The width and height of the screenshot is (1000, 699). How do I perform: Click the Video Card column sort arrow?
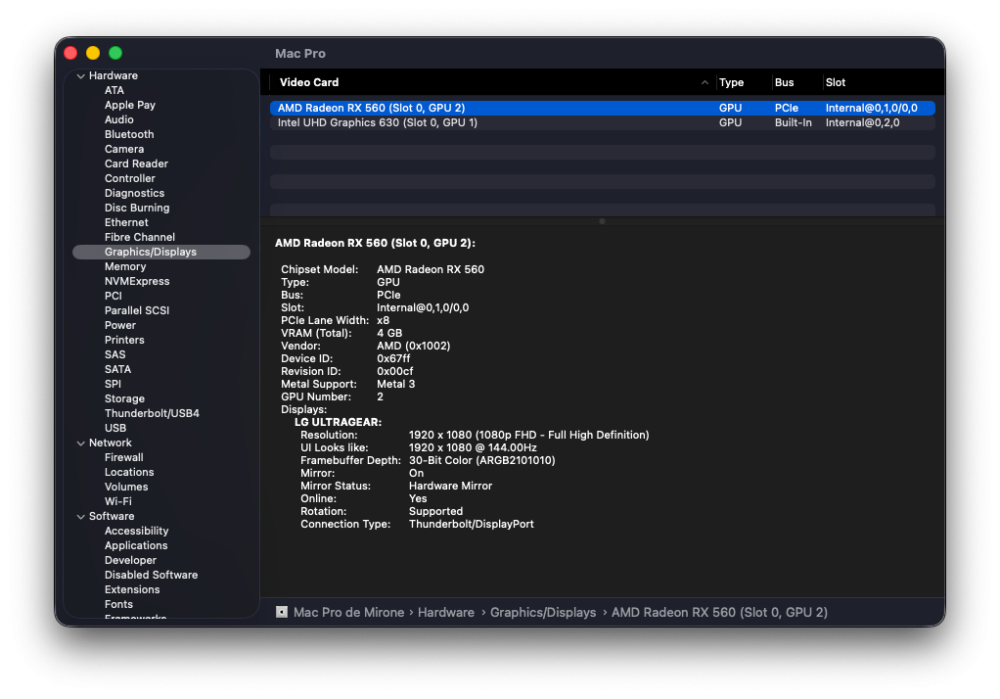coord(705,82)
